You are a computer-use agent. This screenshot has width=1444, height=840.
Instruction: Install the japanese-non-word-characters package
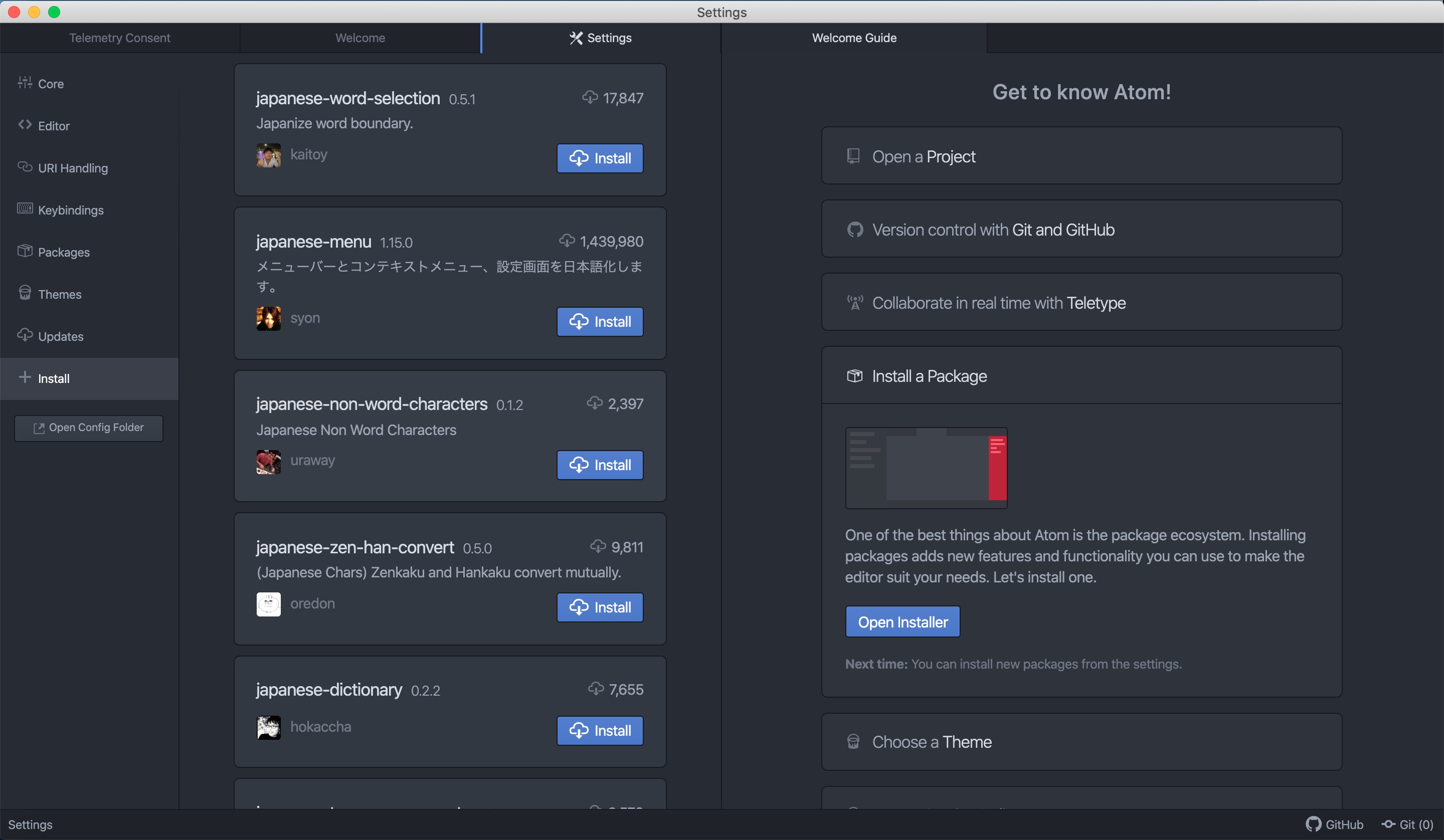600,465
